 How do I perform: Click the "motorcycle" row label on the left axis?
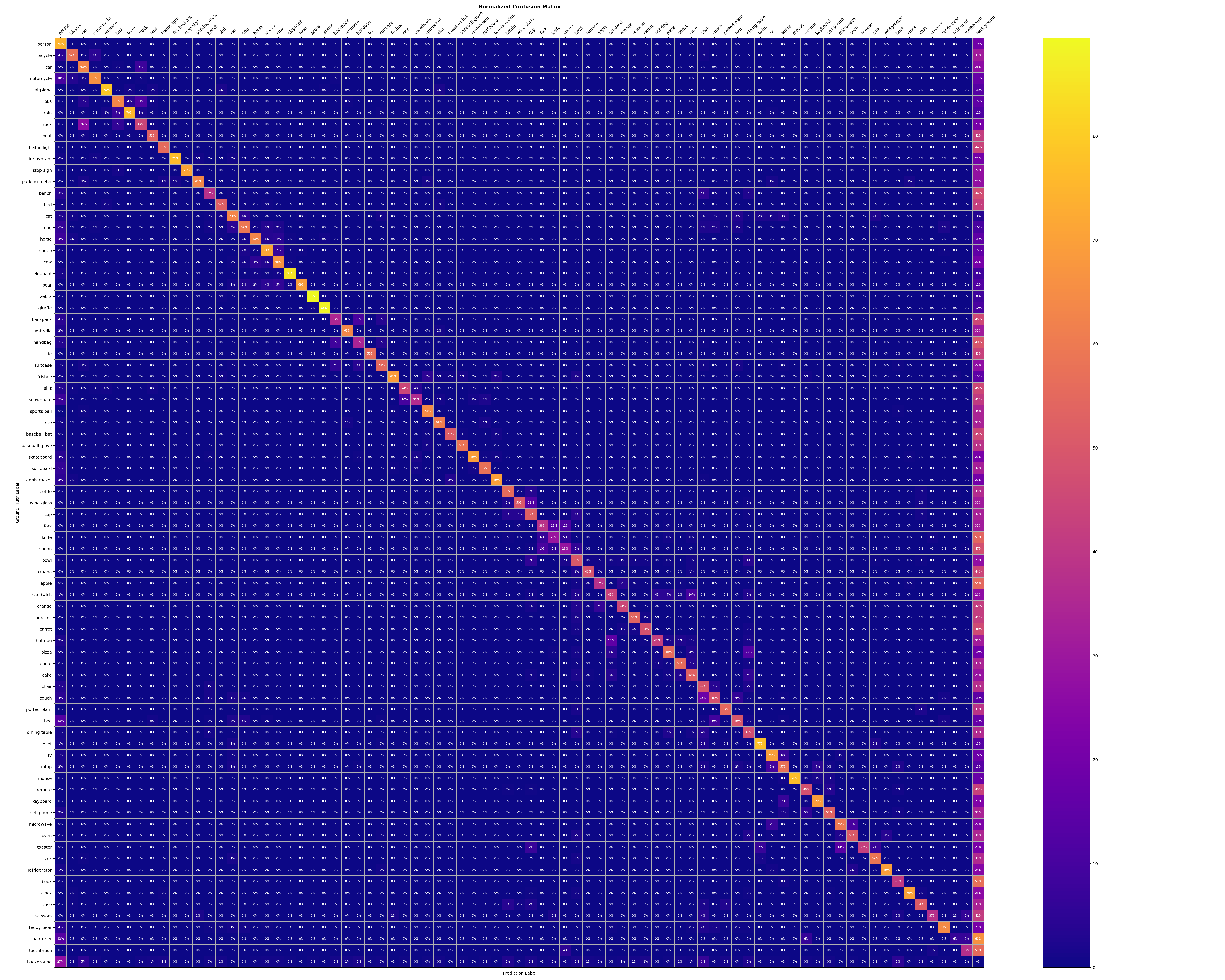coord(40,78)
